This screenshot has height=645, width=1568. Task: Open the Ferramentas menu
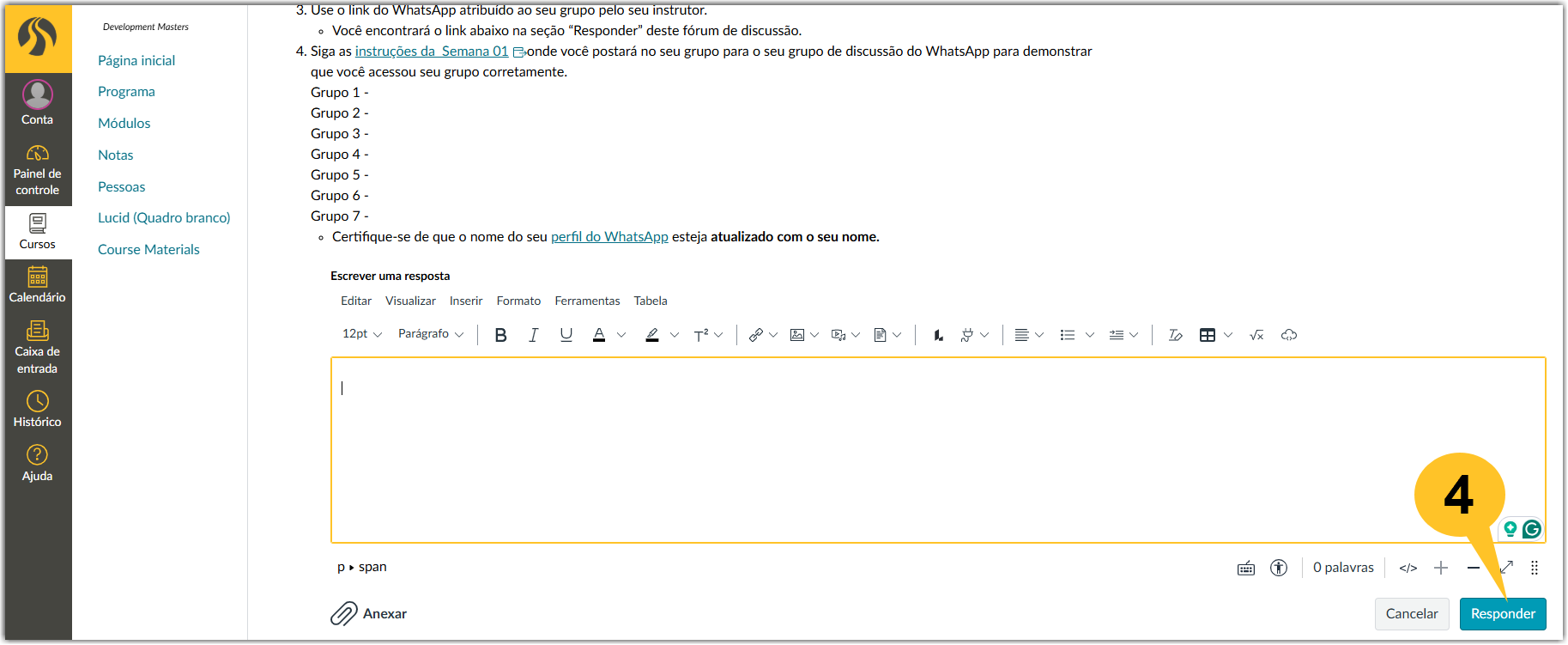(587, 301)
